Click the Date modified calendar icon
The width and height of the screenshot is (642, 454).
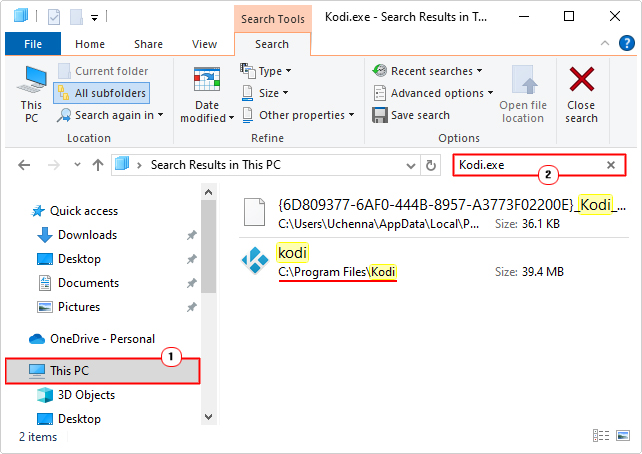click(207, 79)
